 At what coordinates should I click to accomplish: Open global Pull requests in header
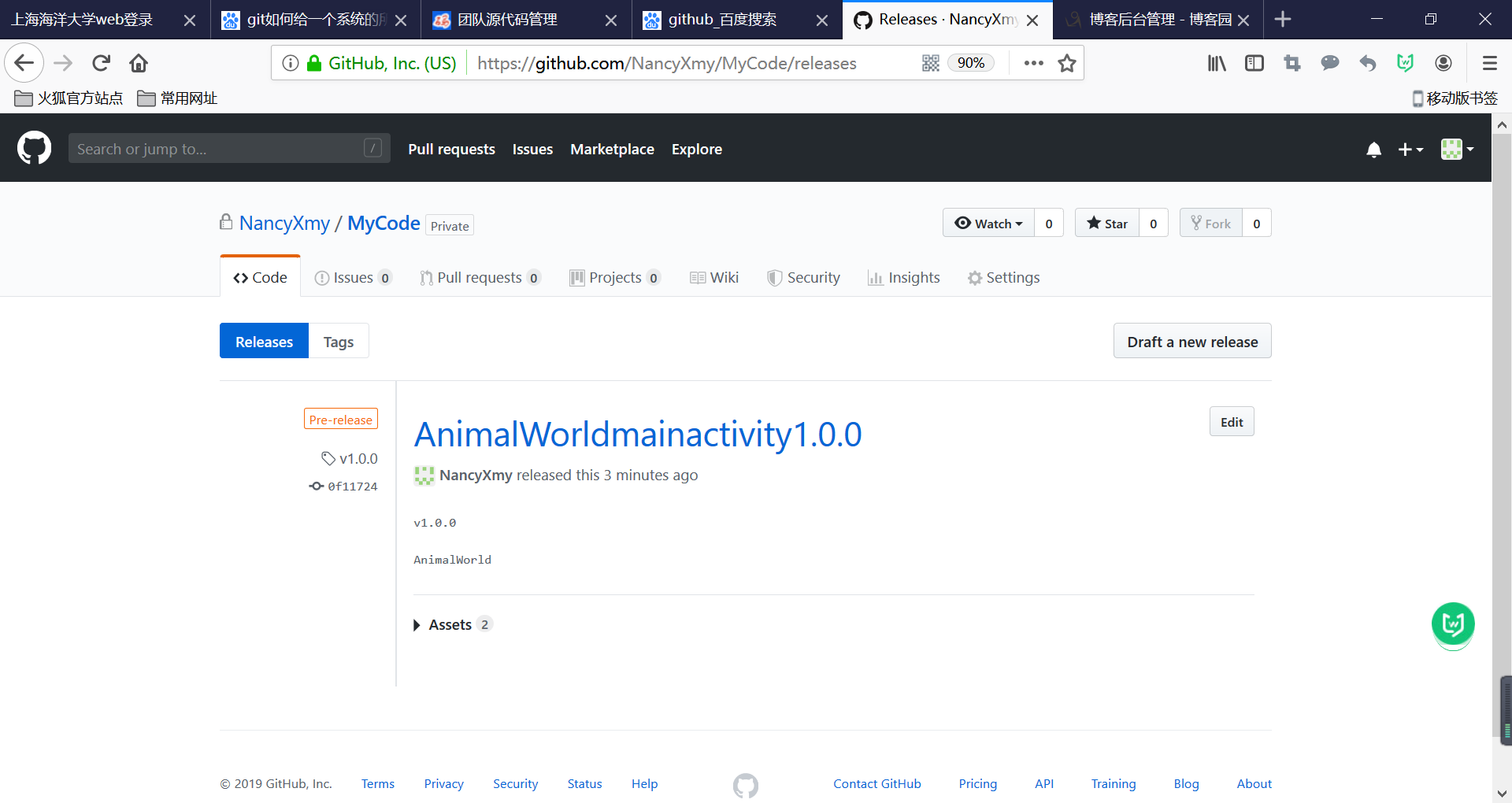tap(451, 150)
